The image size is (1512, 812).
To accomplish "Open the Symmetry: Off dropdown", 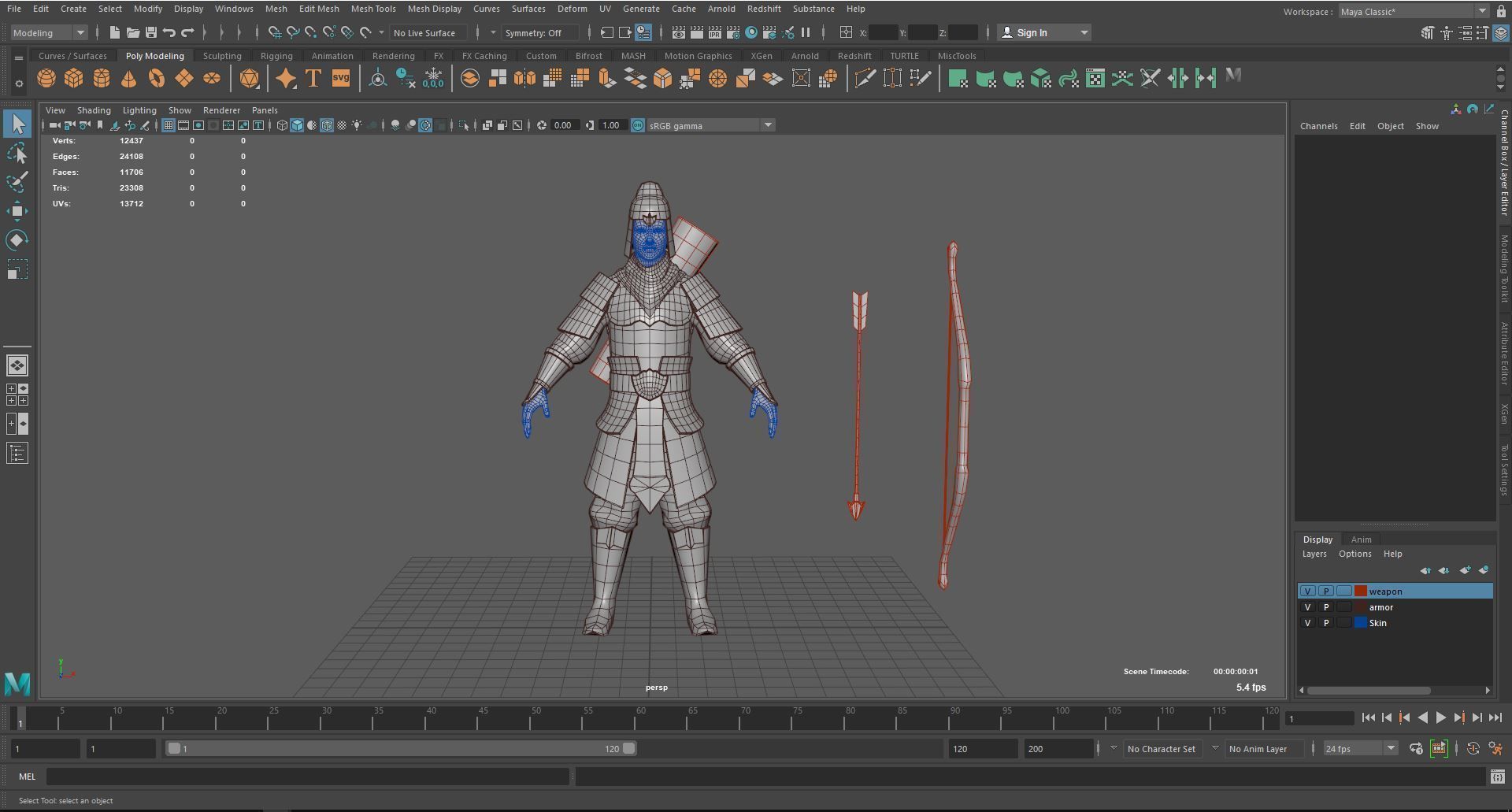I will pos(541,32).
